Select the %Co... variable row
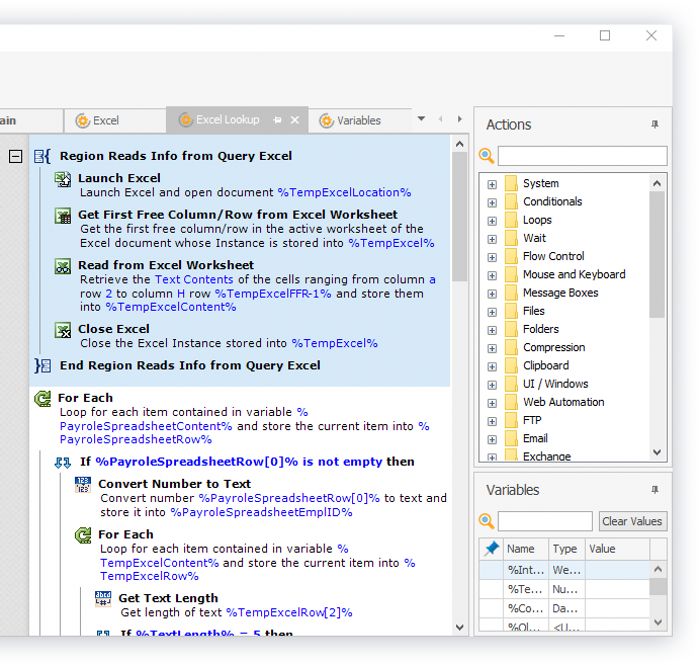 pos(564,608)
